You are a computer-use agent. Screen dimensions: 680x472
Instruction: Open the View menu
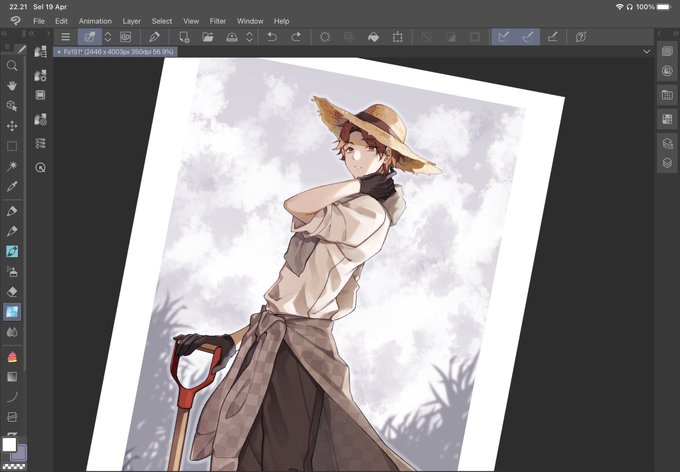click(x=191, y=21)
